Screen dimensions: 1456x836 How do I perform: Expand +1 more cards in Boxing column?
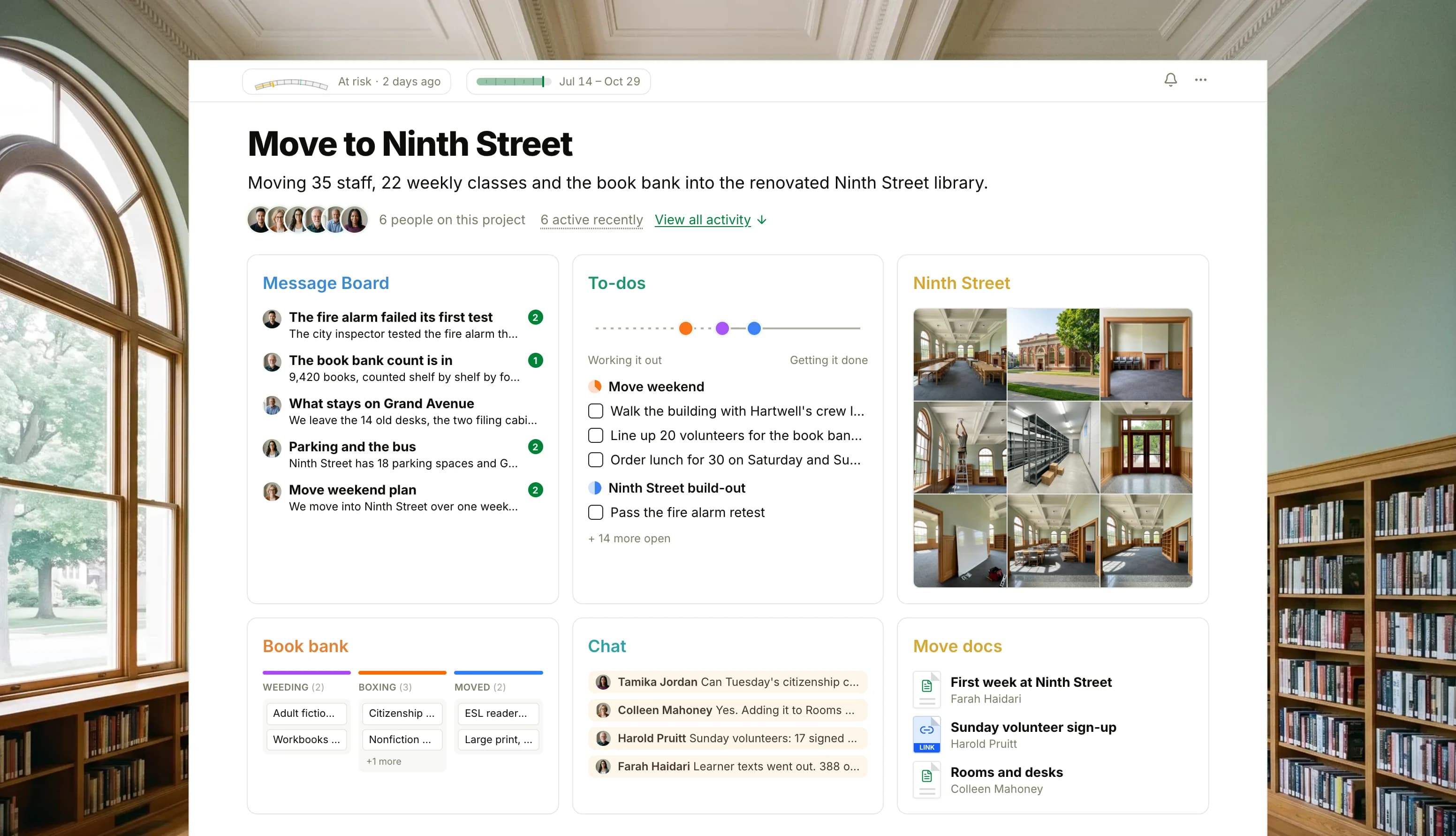383,761
